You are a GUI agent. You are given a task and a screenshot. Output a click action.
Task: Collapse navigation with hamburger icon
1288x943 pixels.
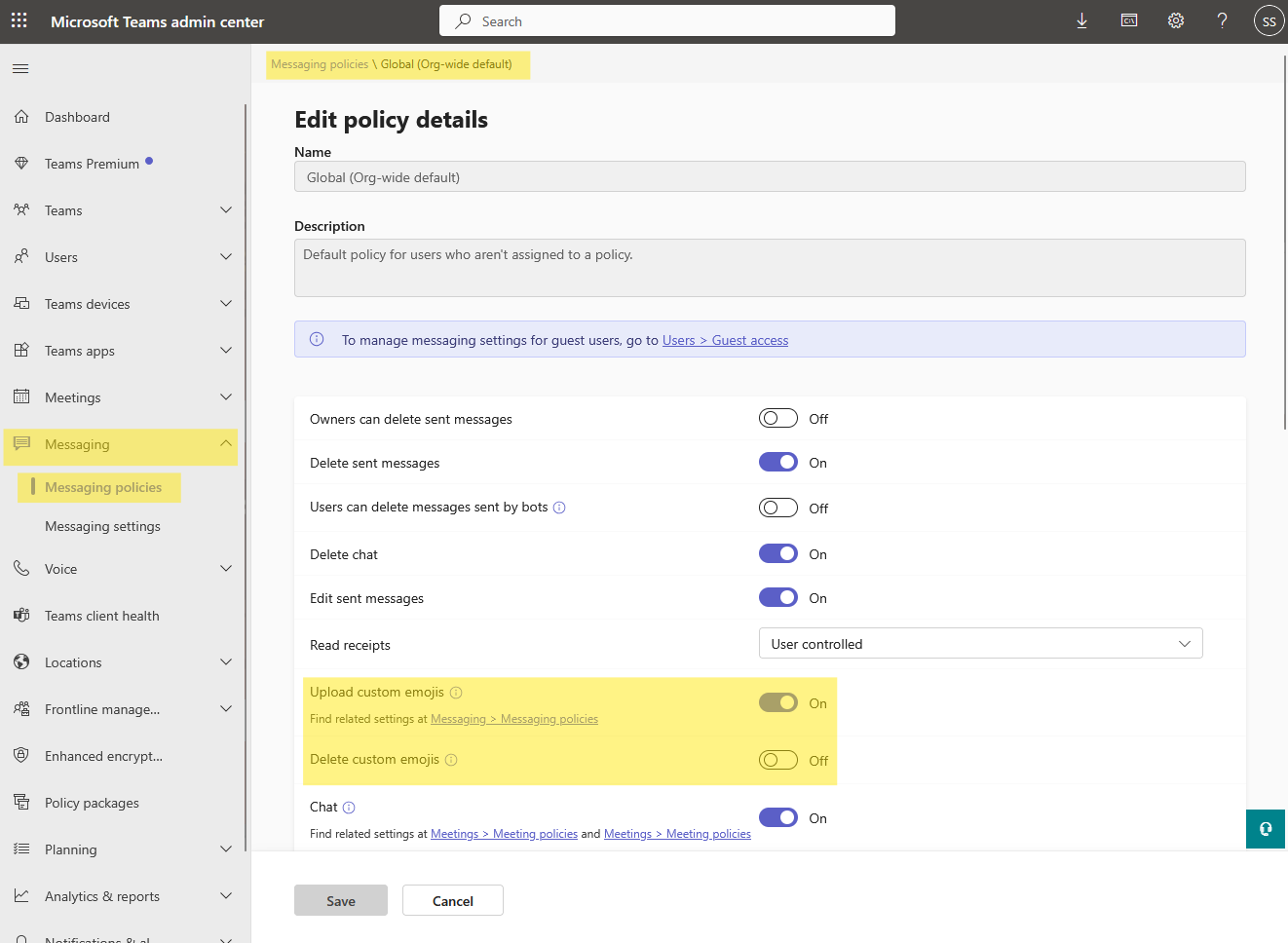pyautogui.click(x=20, y=68)
